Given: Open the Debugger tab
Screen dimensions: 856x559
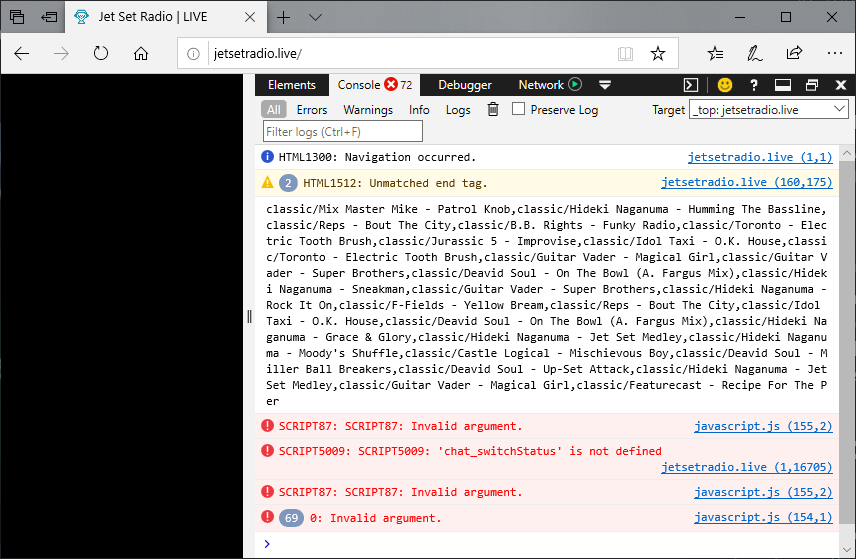Looking at the screenshot, I should pyautogui.click(x=465, y=85).
